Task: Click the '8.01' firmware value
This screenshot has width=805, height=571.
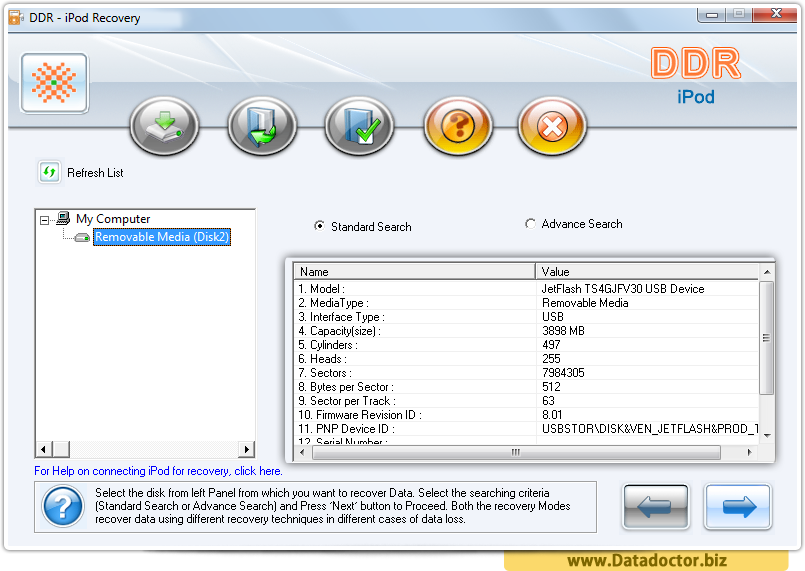Action: (x=552, y=414)
